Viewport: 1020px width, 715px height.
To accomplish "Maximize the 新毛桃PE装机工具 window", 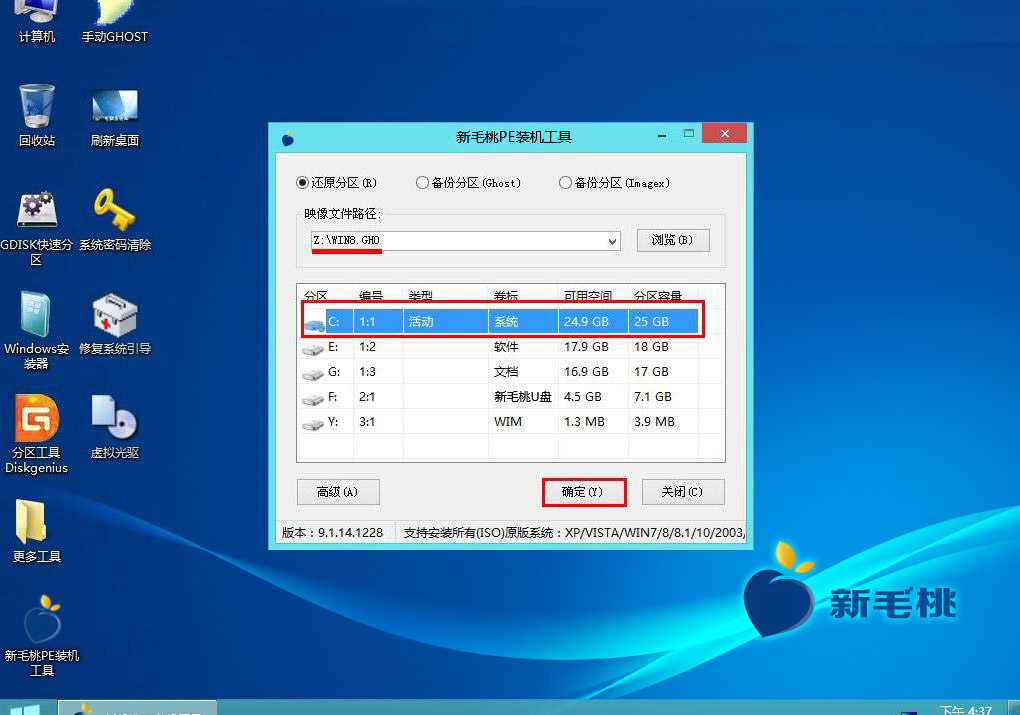I will (x=689, y=134).
